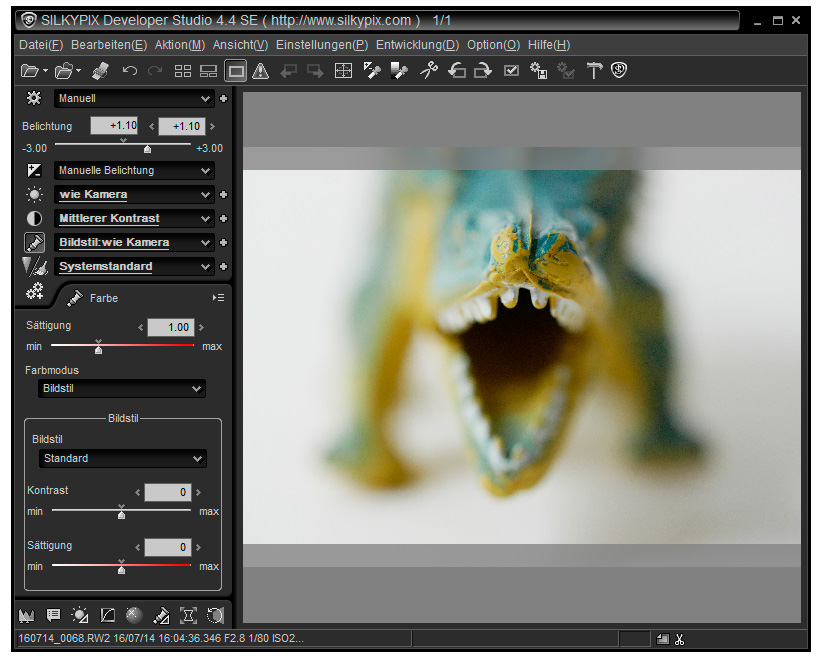Switch to the thumbnail view icon

coord(183,70)
